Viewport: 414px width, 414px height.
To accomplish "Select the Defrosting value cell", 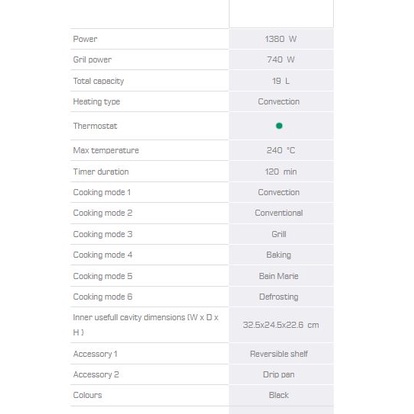I will [x=281, y=297].
